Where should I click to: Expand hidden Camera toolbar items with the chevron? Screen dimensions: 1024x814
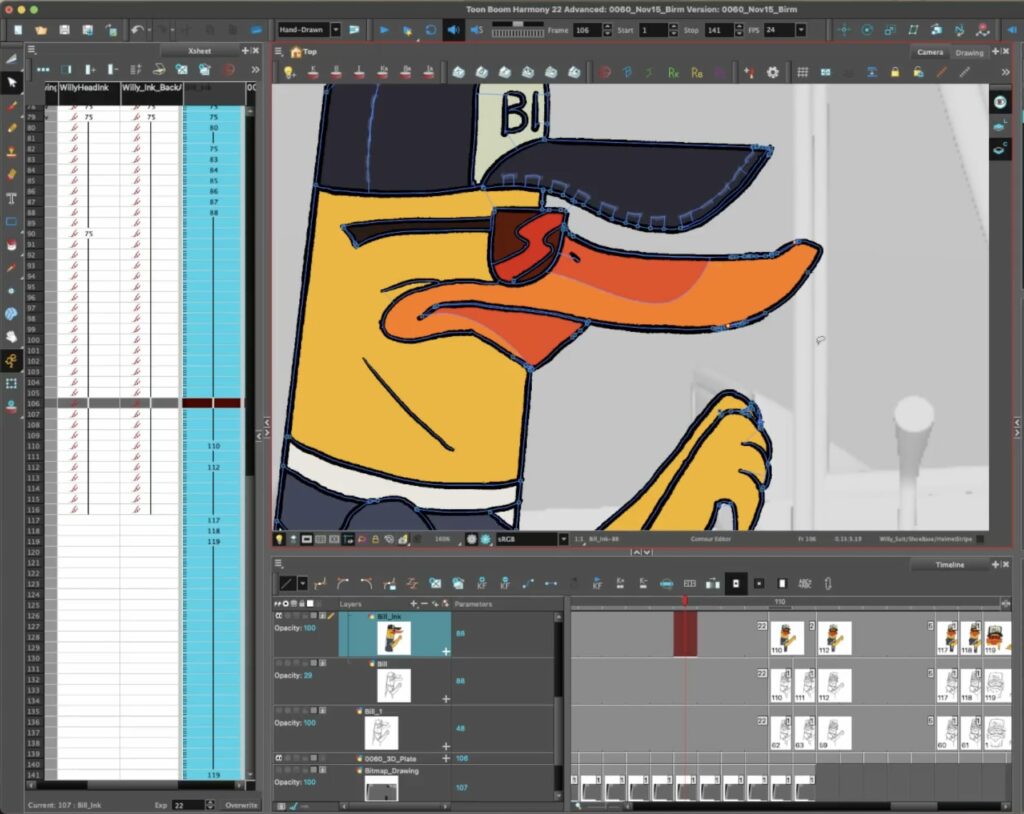pyautogui.click(x=1005, y=73)
